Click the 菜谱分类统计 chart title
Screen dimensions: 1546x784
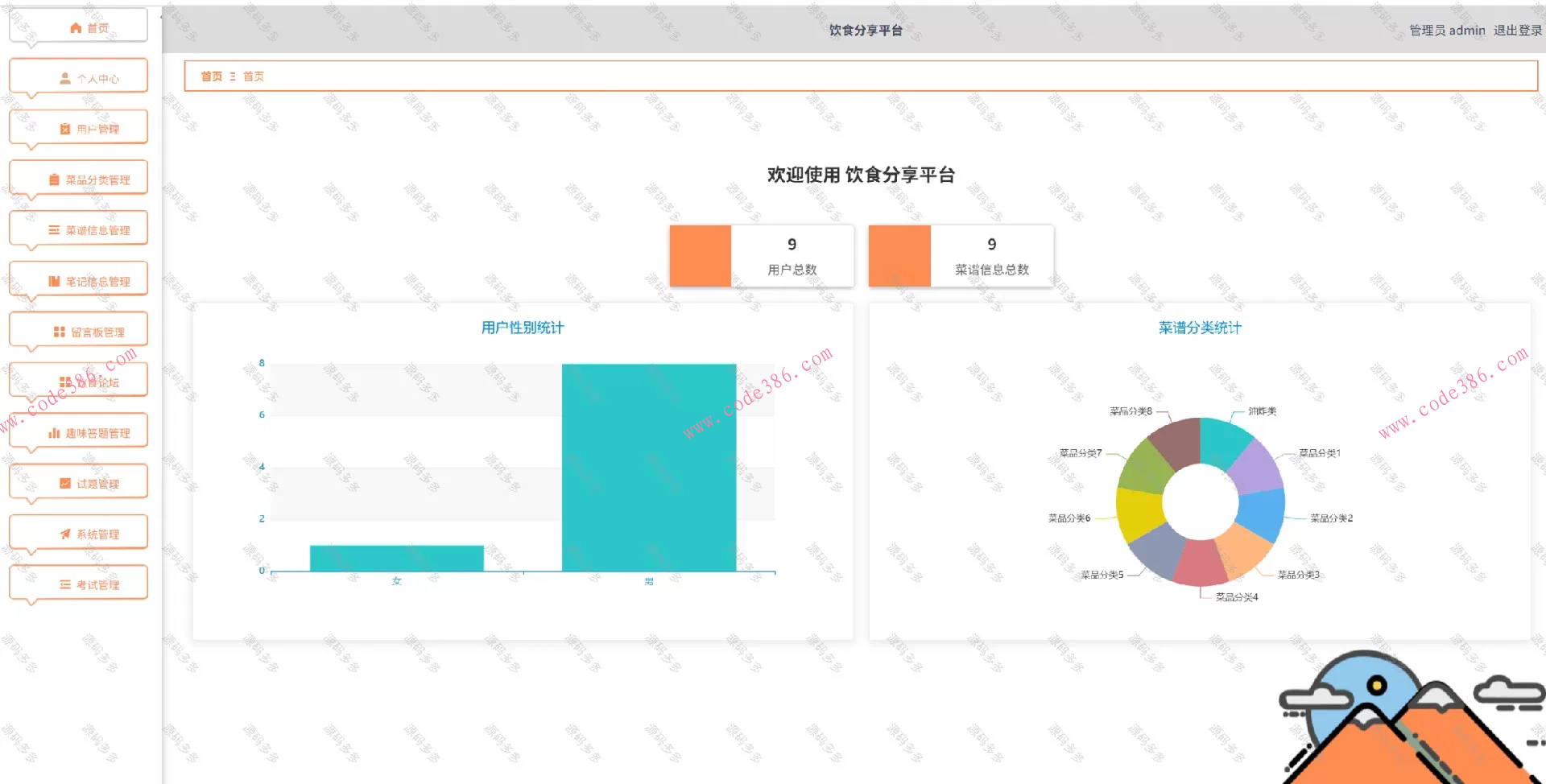click(x=1200, y=328)
